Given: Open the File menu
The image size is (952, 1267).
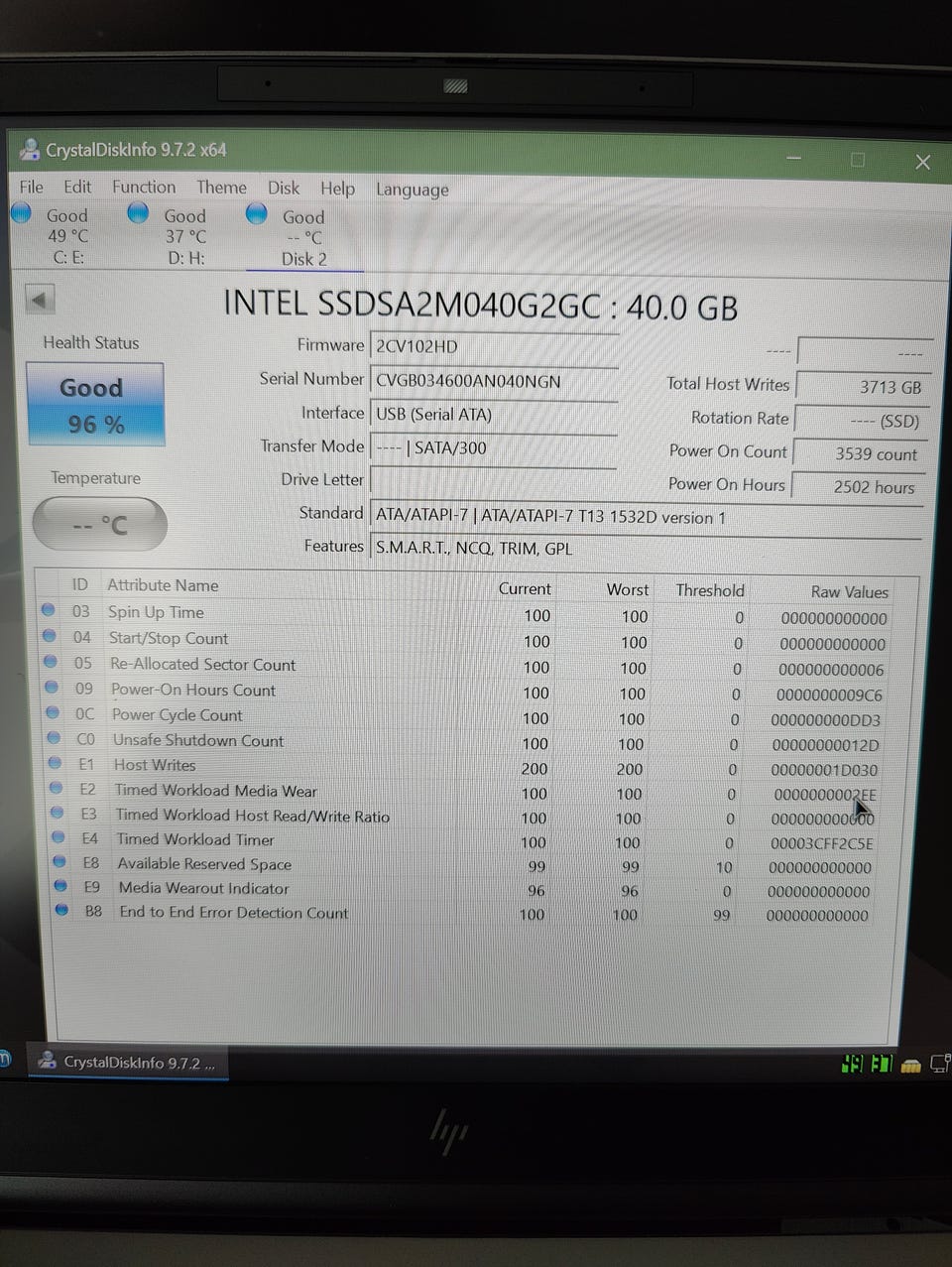Looking at the screenshot, I should [31, 187].
